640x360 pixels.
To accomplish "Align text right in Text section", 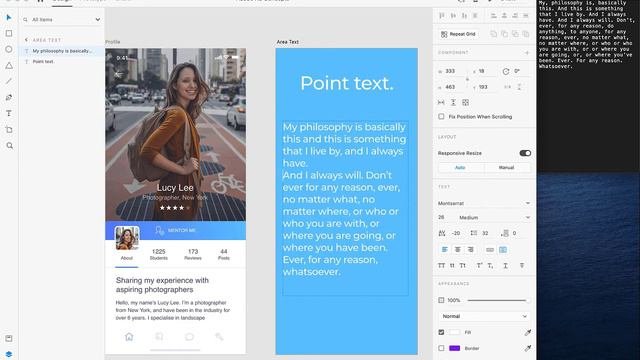I will [x=471, y=249].
